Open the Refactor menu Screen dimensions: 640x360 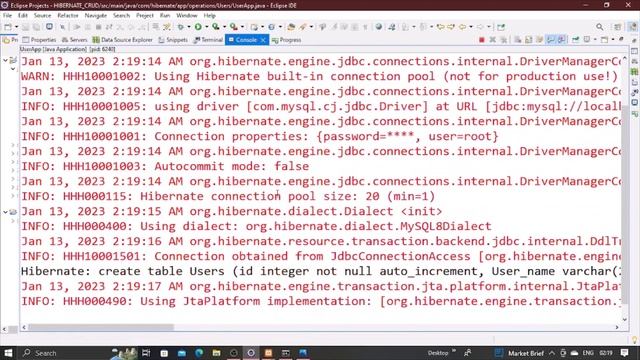coord(68,16)
